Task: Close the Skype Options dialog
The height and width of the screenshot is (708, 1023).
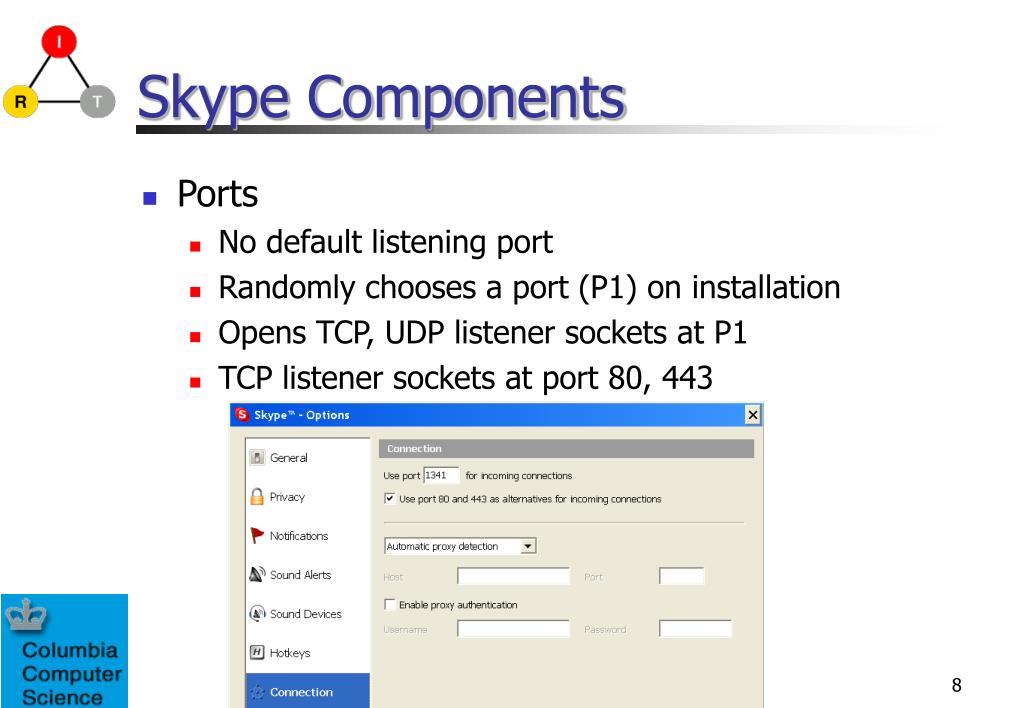Action: point(752,414)
